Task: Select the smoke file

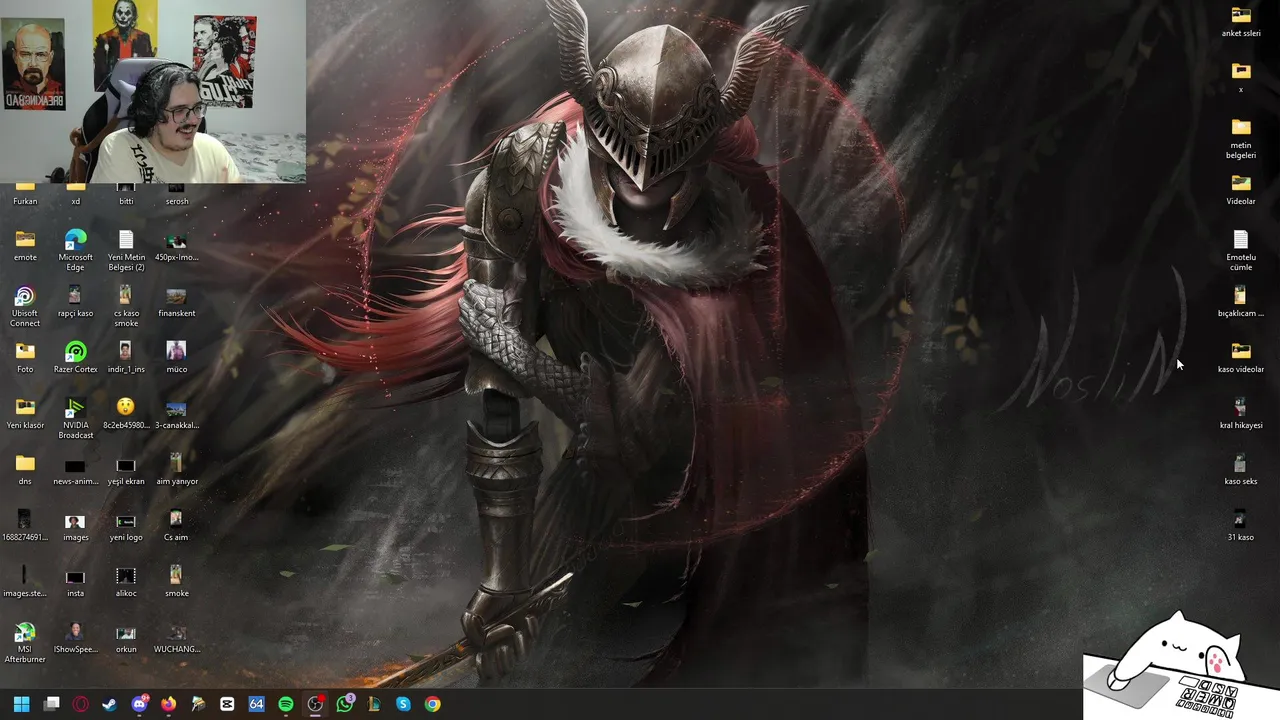Action: coord(176,582)
